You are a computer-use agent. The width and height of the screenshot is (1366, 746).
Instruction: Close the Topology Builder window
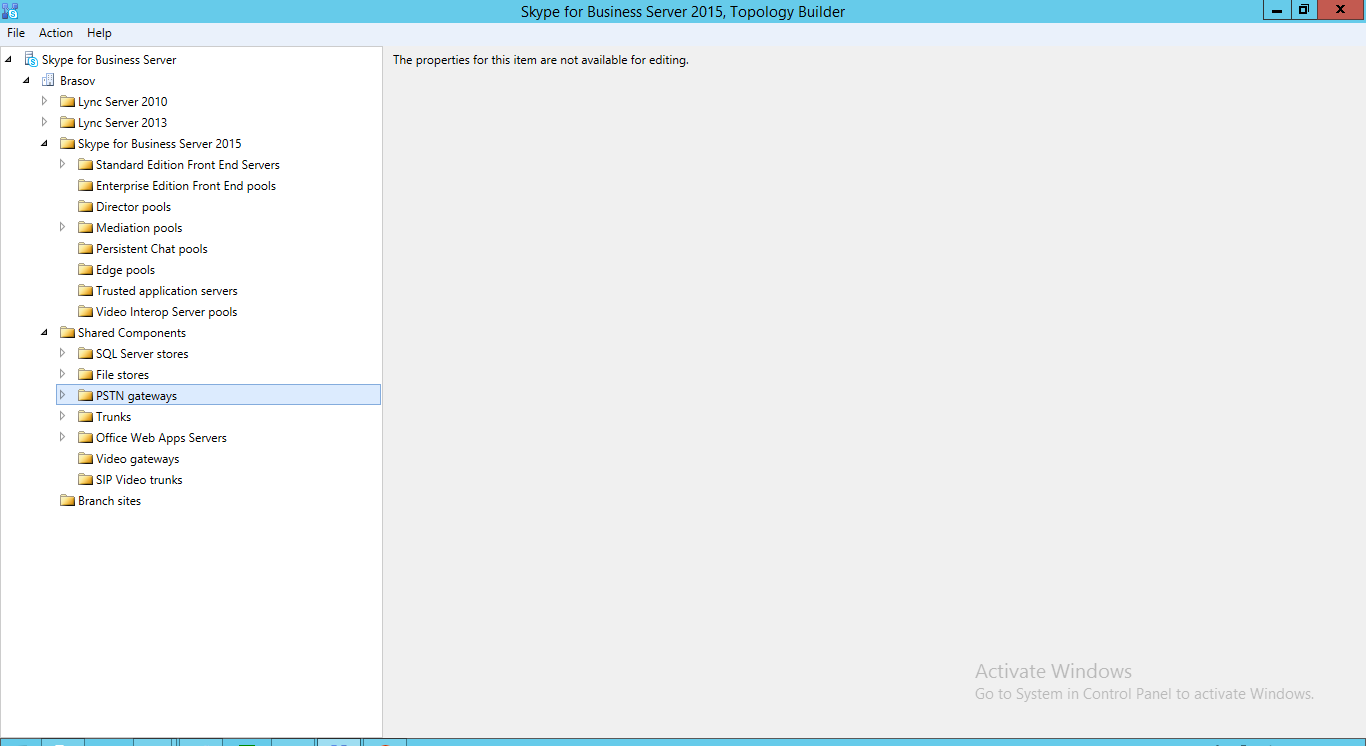click(1341, 10)
